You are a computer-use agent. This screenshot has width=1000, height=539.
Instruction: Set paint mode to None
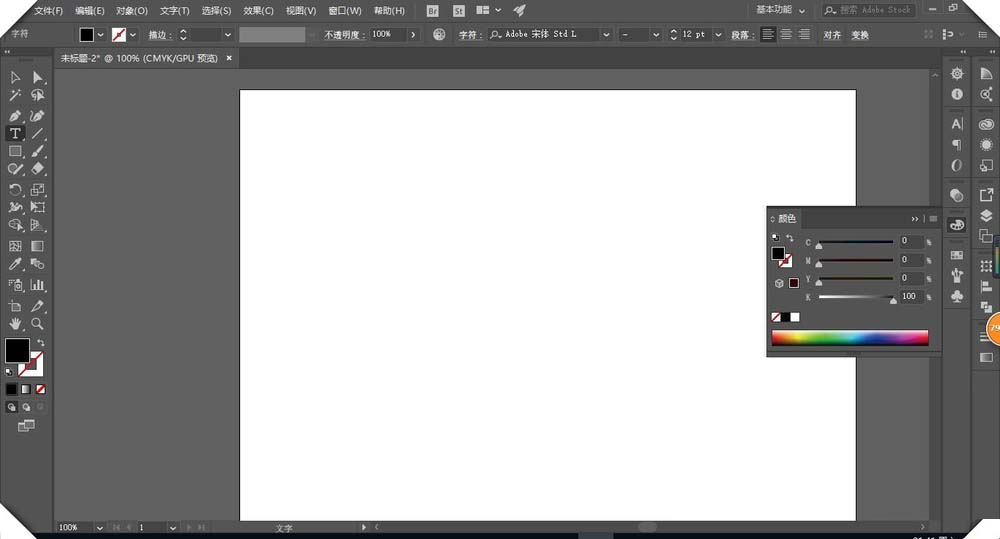[x=41, y=389]
